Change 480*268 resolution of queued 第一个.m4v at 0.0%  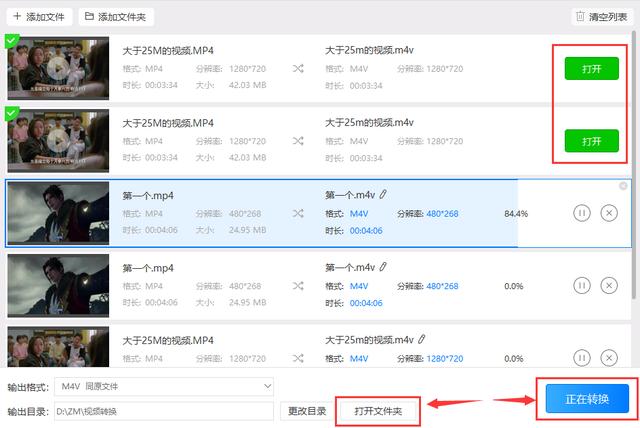pyautogui.click(x=442, y=286)
